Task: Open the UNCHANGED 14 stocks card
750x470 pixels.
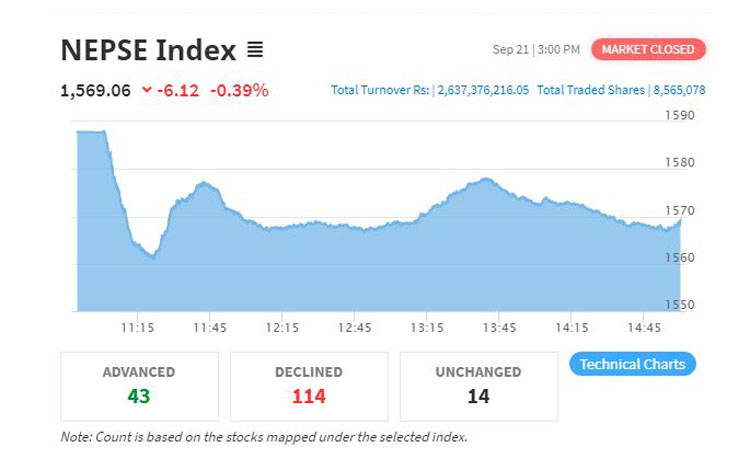Action: (x=478, y=385)
